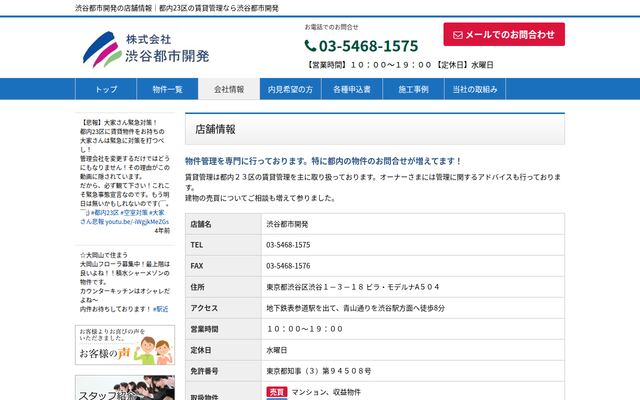Click the envelope icon in the mail button
This screenshot has width=640, height=400.
click(x=458, y=35)
